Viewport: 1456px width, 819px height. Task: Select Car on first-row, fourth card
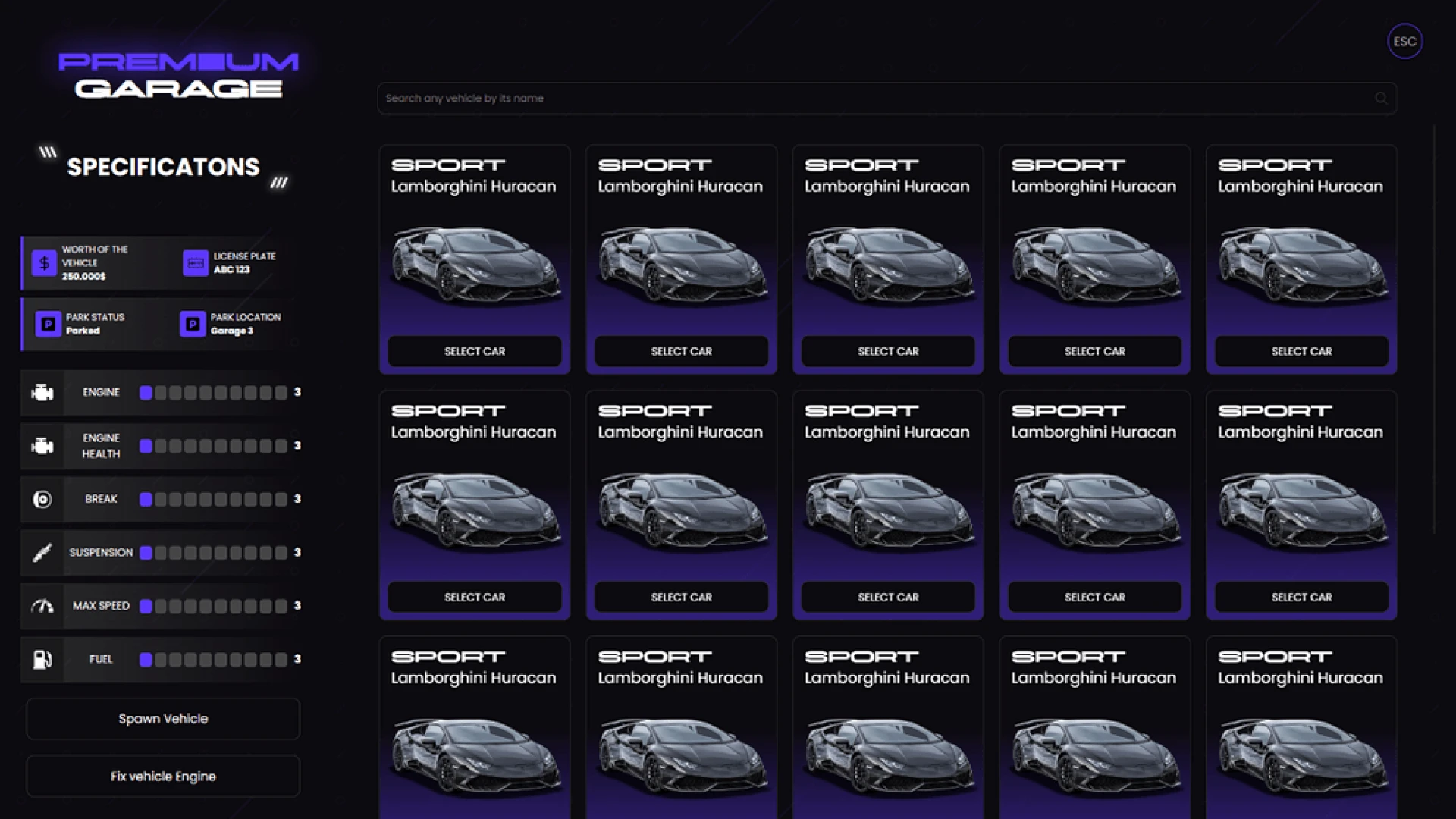(1095, 351)
